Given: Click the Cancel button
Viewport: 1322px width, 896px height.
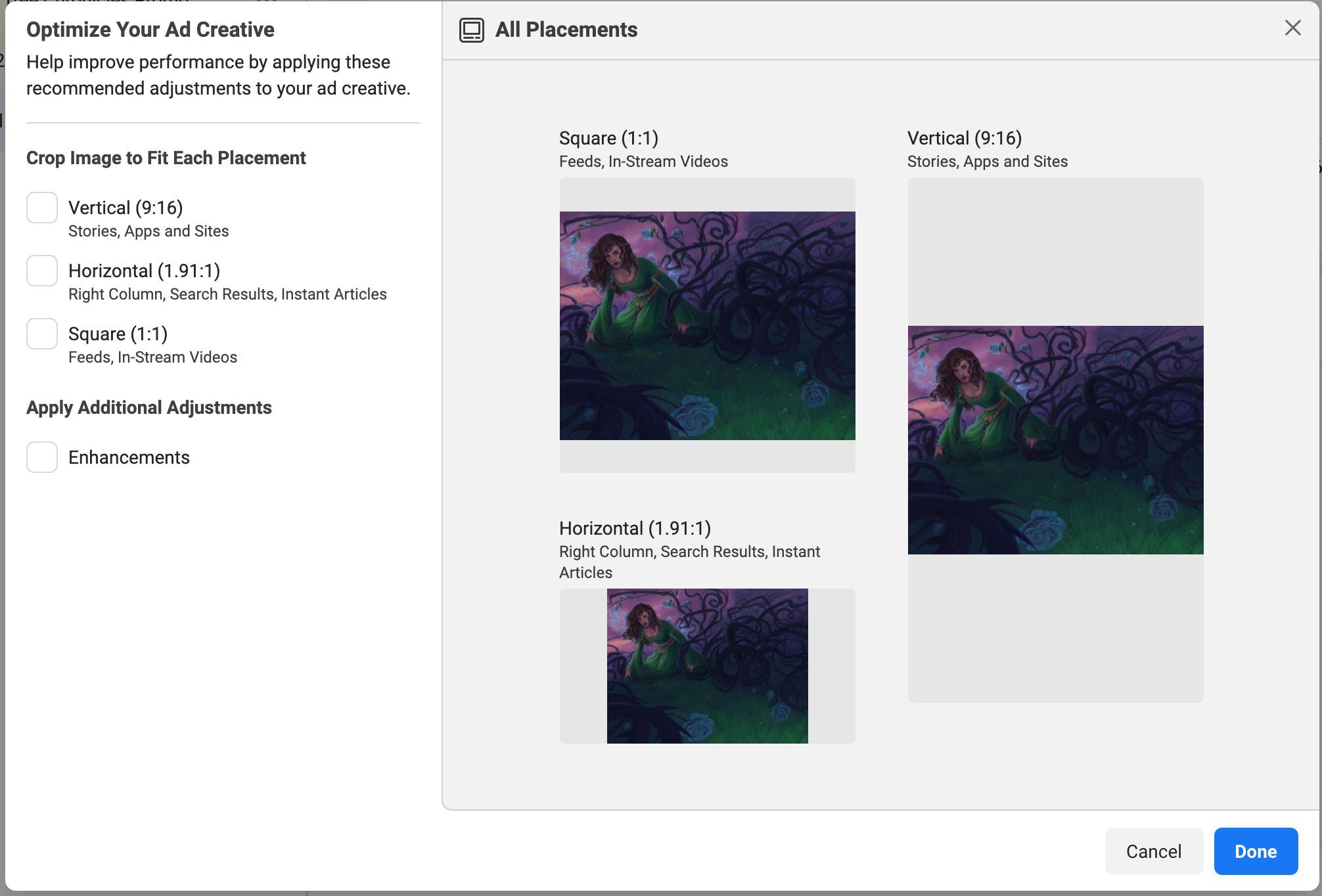Looking at the screenshot, I should click(x=1153, y=851).
